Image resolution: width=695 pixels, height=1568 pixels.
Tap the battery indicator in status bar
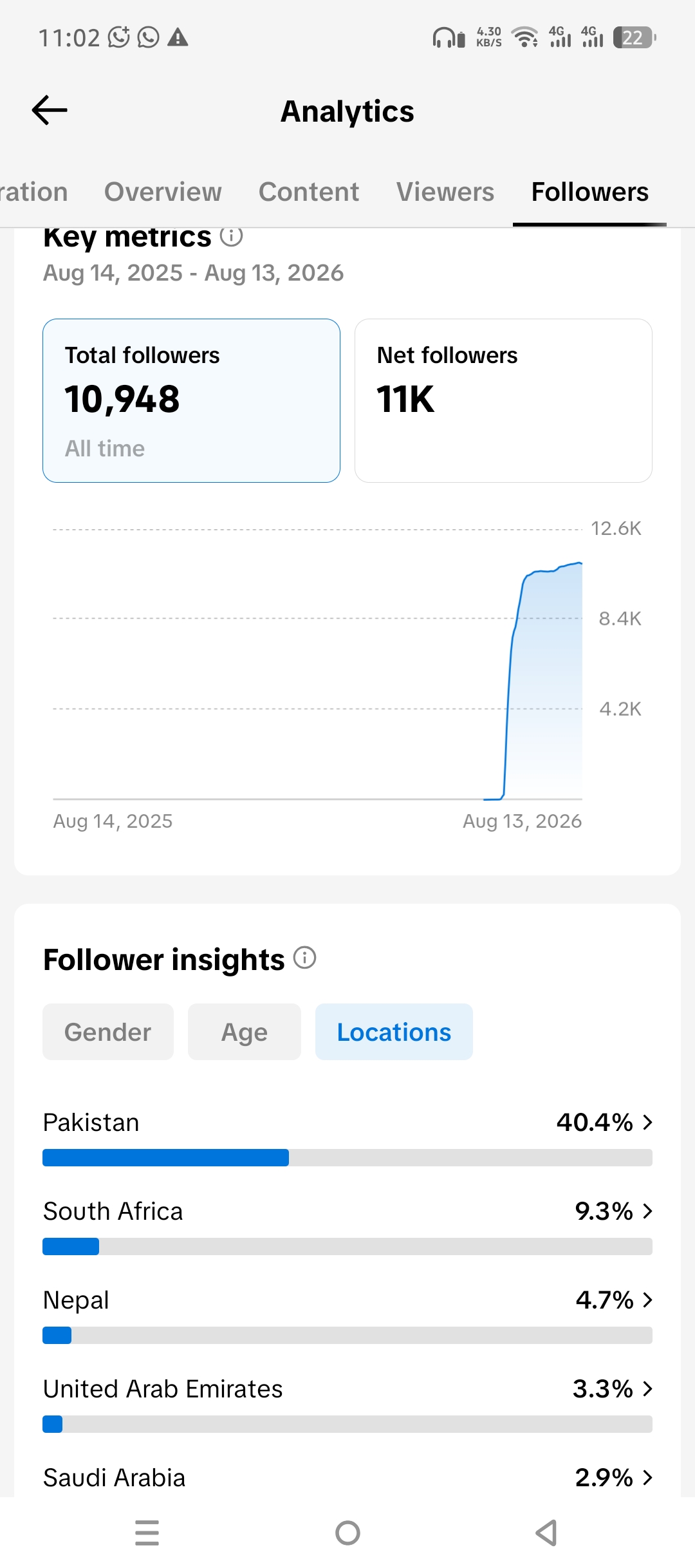pyautogui.click(x=635, y=37)
